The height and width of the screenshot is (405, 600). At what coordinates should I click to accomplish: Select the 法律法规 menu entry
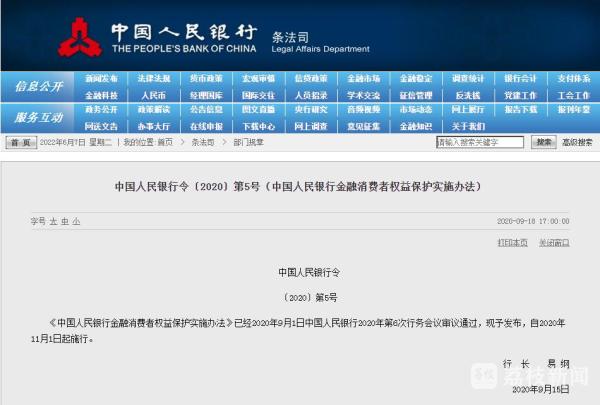coord(154,79)
